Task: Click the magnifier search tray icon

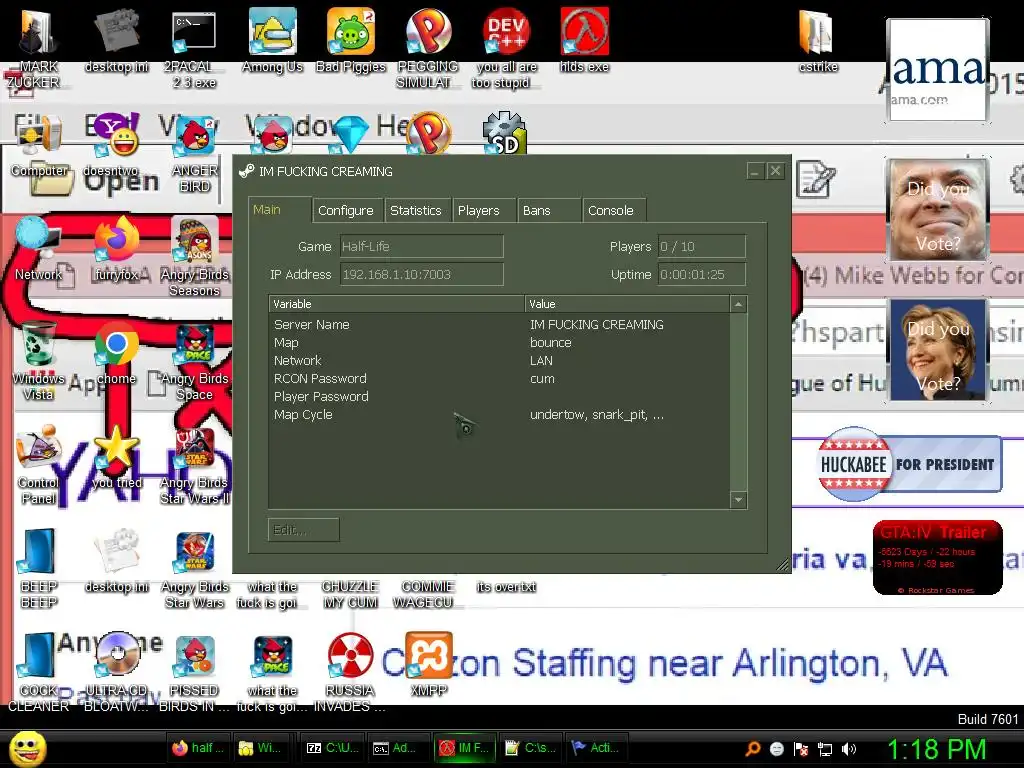Action: [x=753, y=749]
